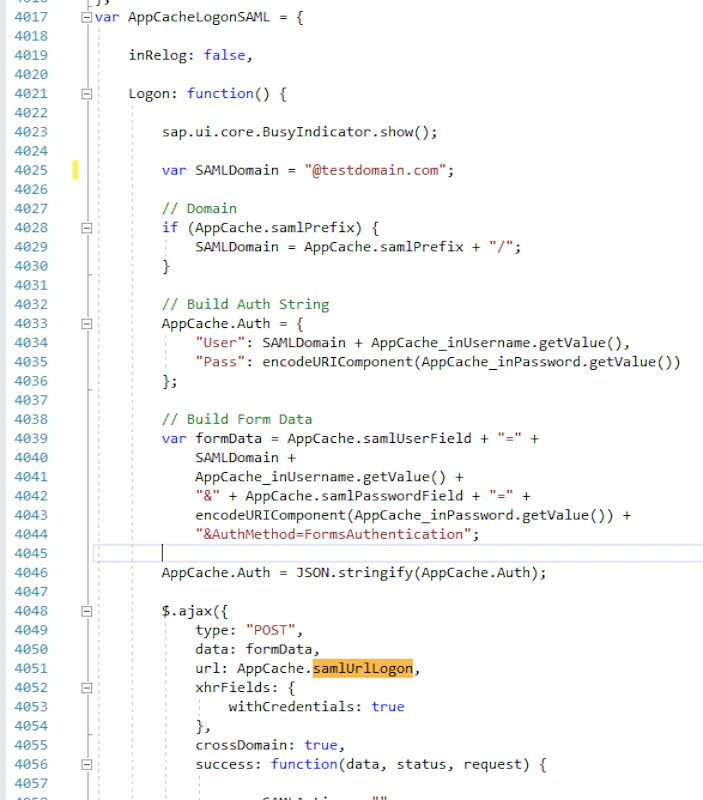This screenshot has width=703, height=800.
Task: Click the // Domain comment
Action: click(199, 209)
